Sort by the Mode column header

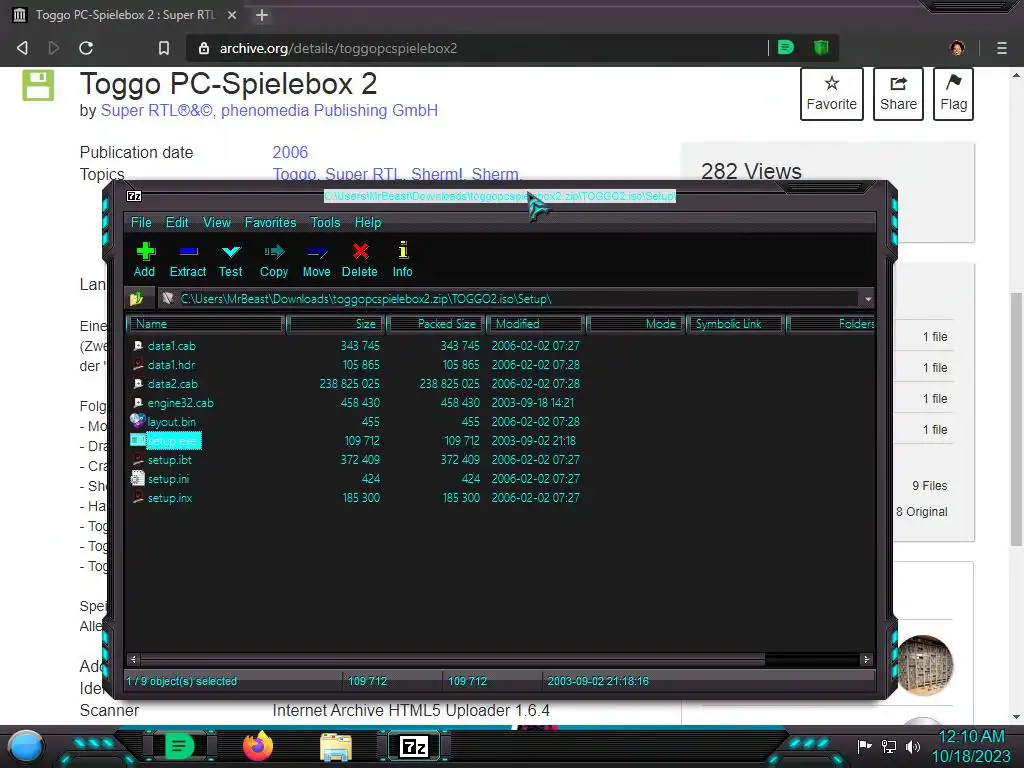635,324
